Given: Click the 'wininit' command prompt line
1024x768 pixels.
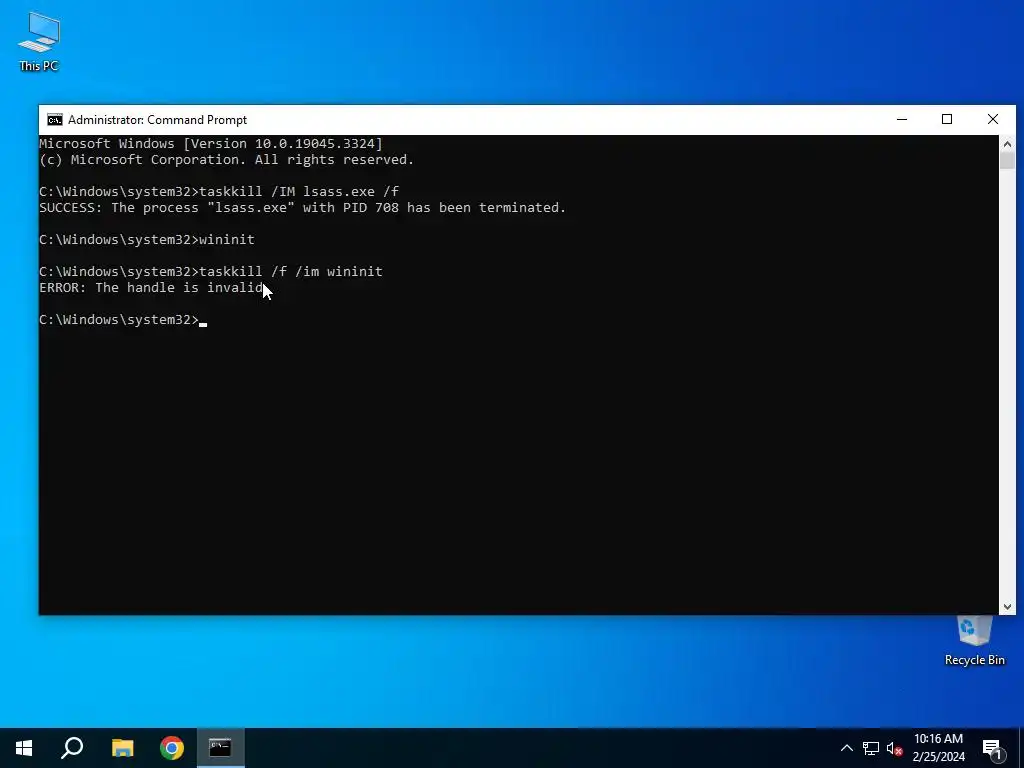Looking at the screenshot, I should tap(147, 240).
